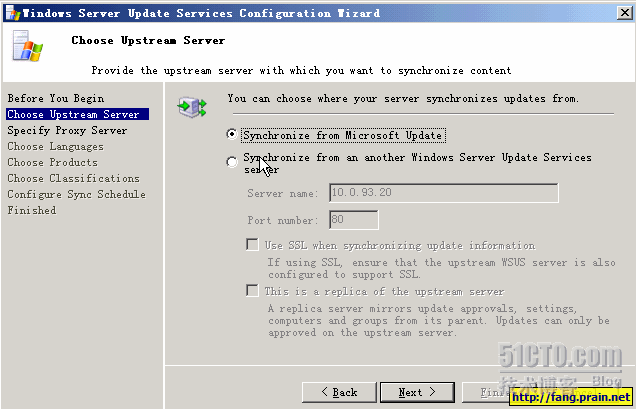This screenshot has height=409, width=636.
Task: Select Synchronize from Microsoft Update radio button
Action: pos(232,134)
